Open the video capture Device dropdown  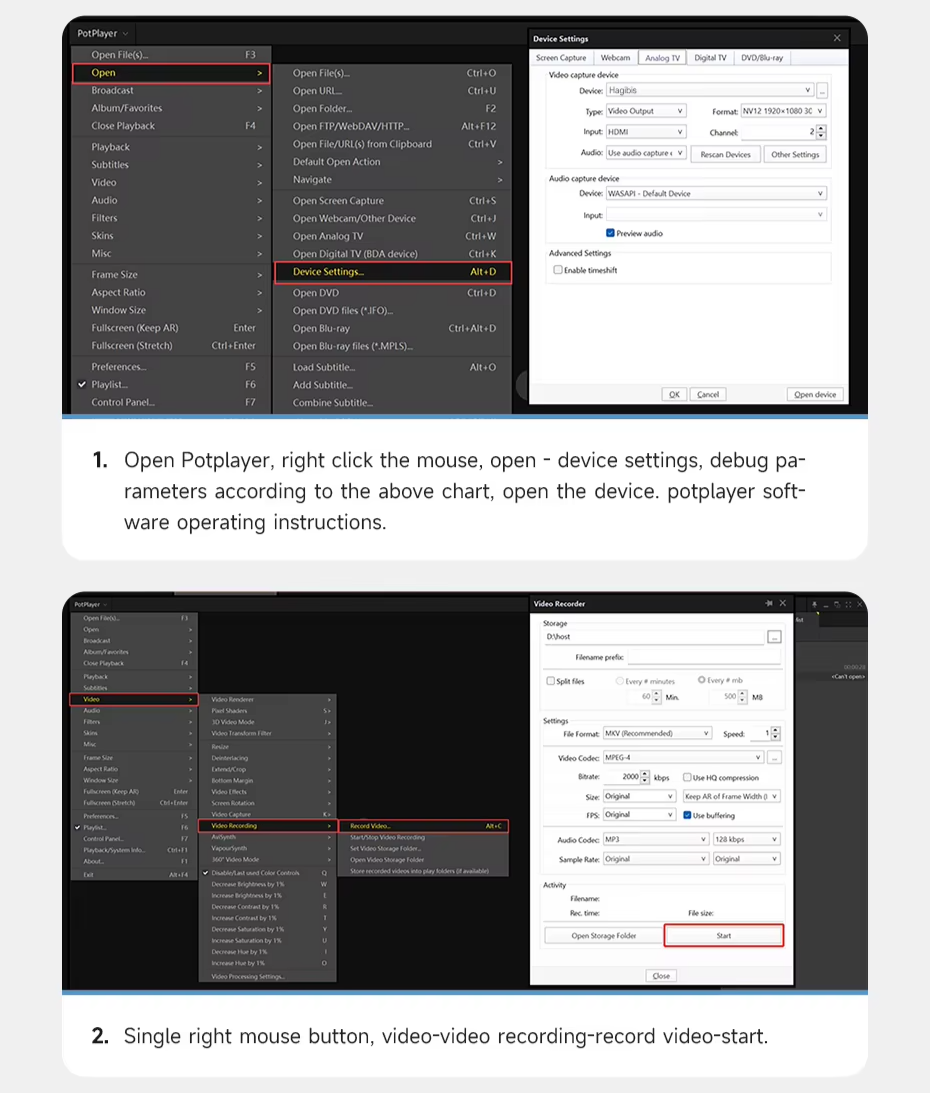[x=710, y=91]
